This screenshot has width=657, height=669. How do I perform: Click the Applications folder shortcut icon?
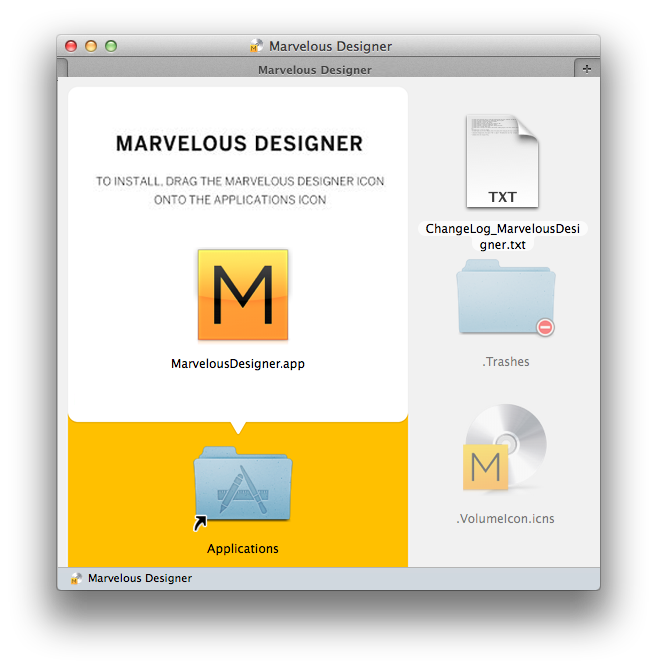(243, 485)
